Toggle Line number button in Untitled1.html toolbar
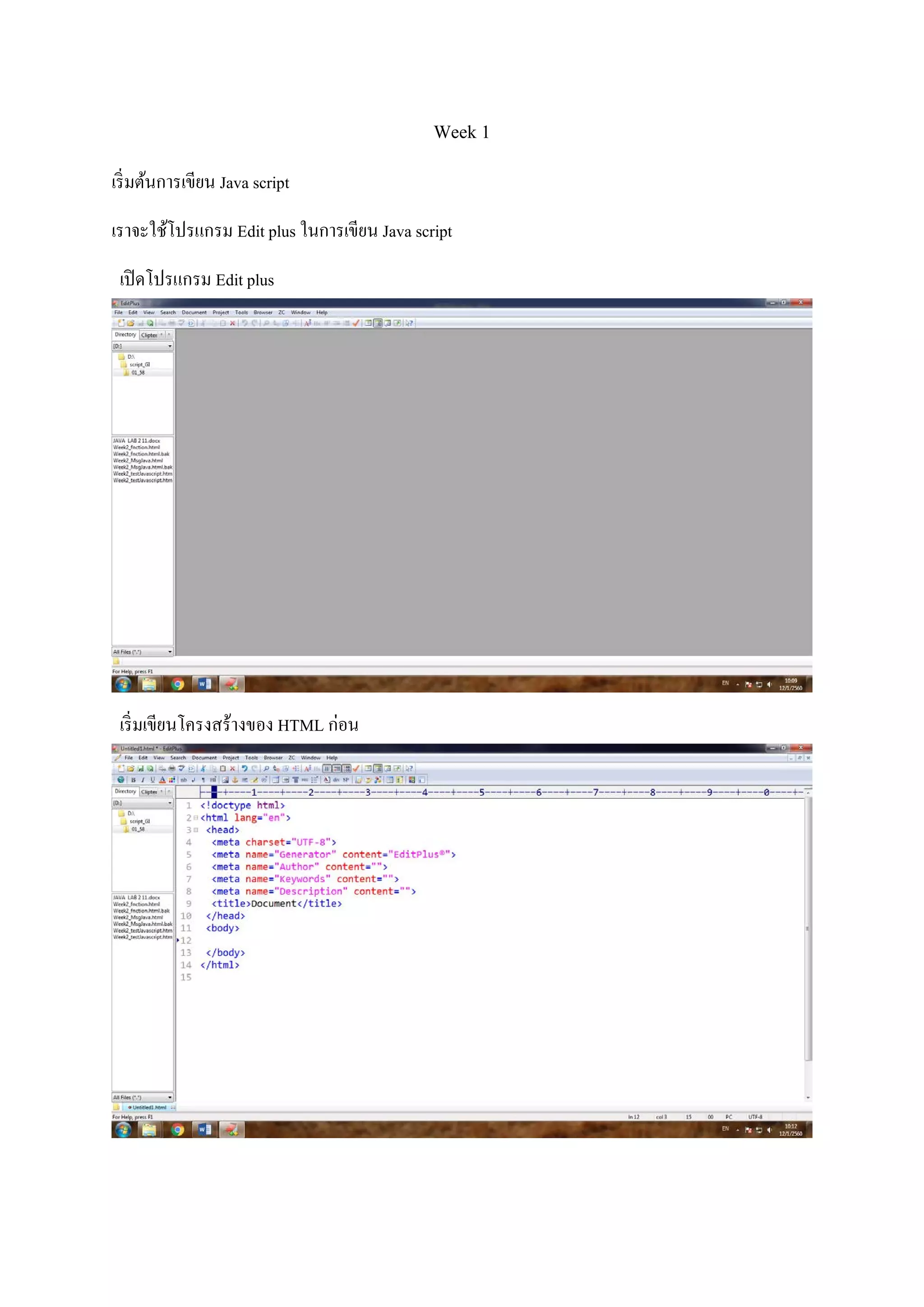924x1307 pixels. click(347, 769)
